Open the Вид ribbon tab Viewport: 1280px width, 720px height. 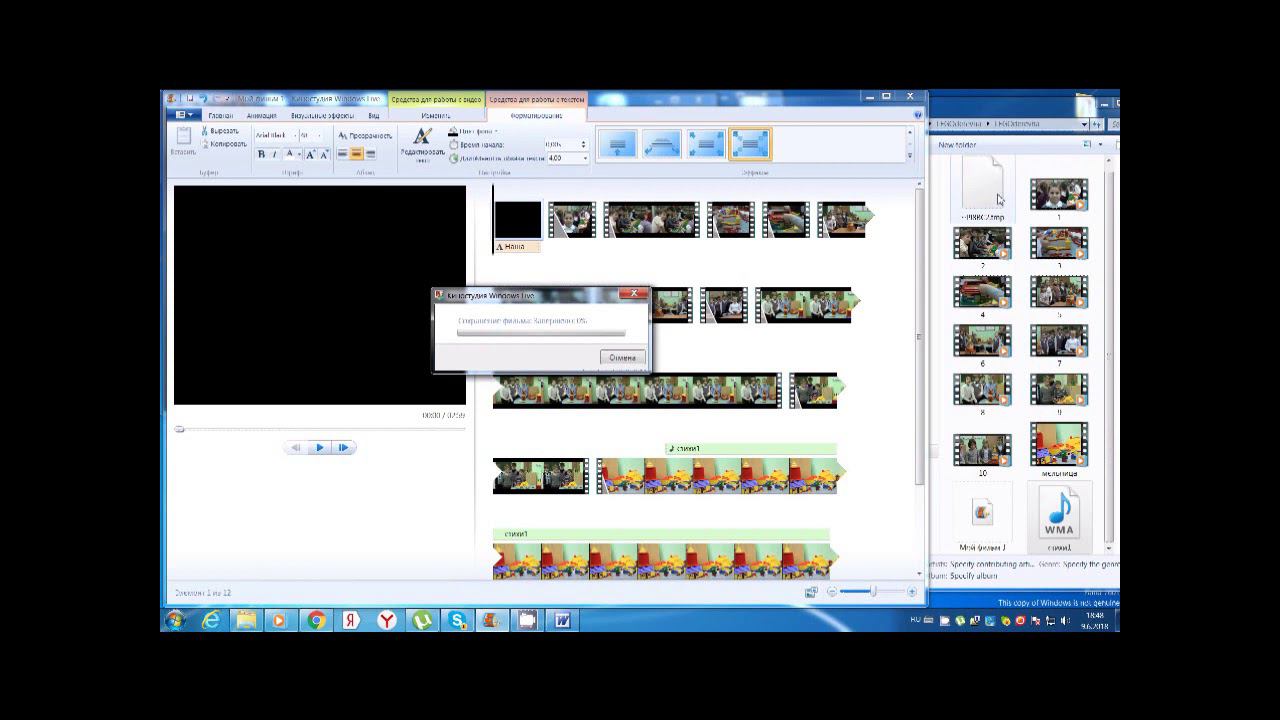(373, 115)
